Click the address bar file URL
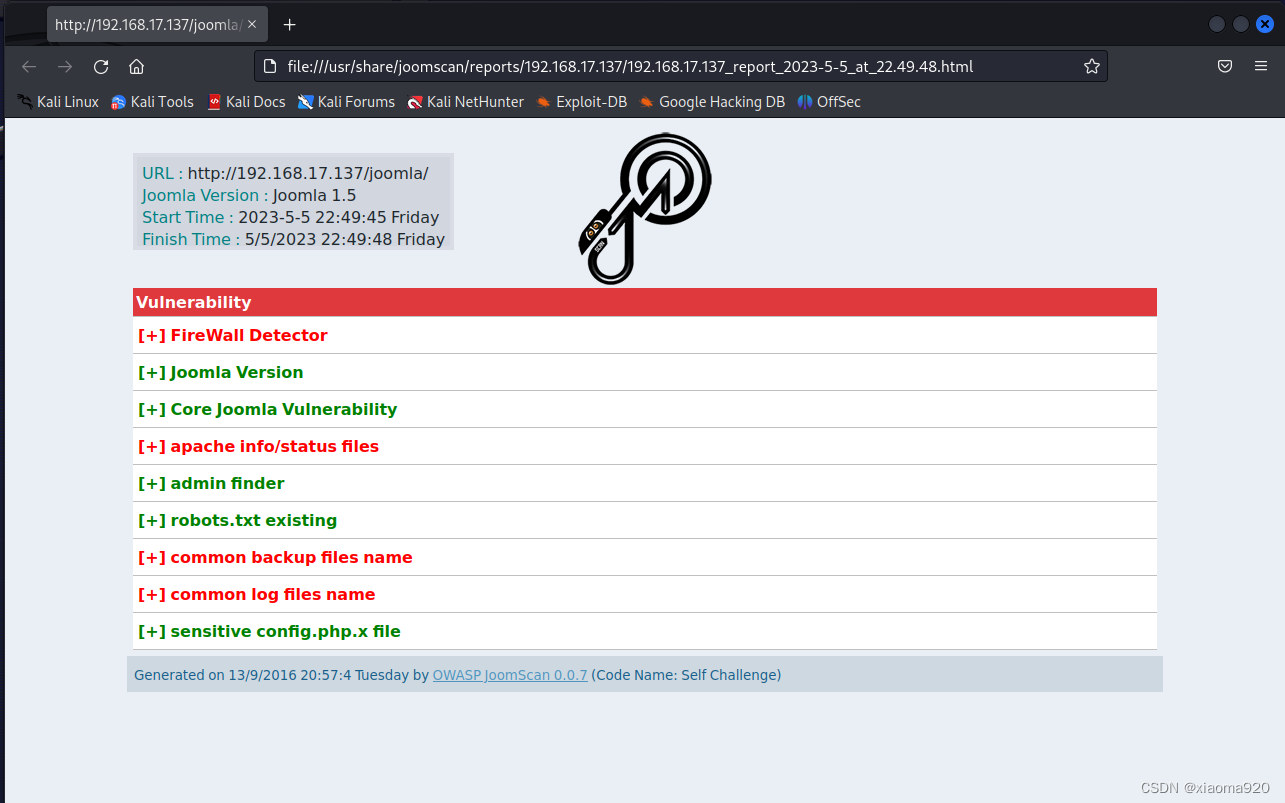Screen dimensions: 1285x803 pos(630,67)
